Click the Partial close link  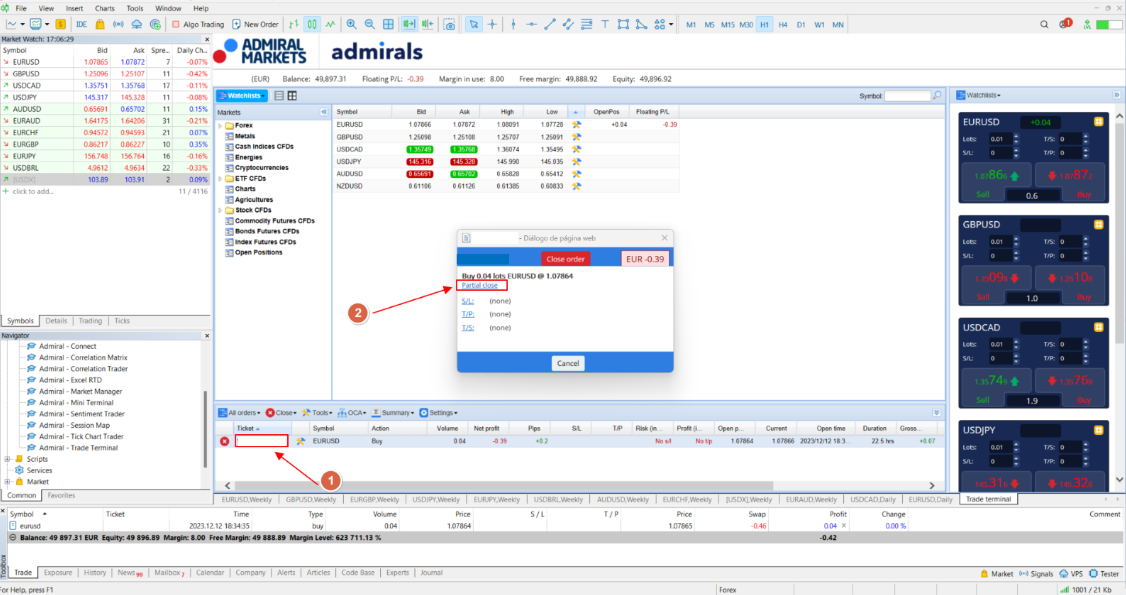click(480, 286)
